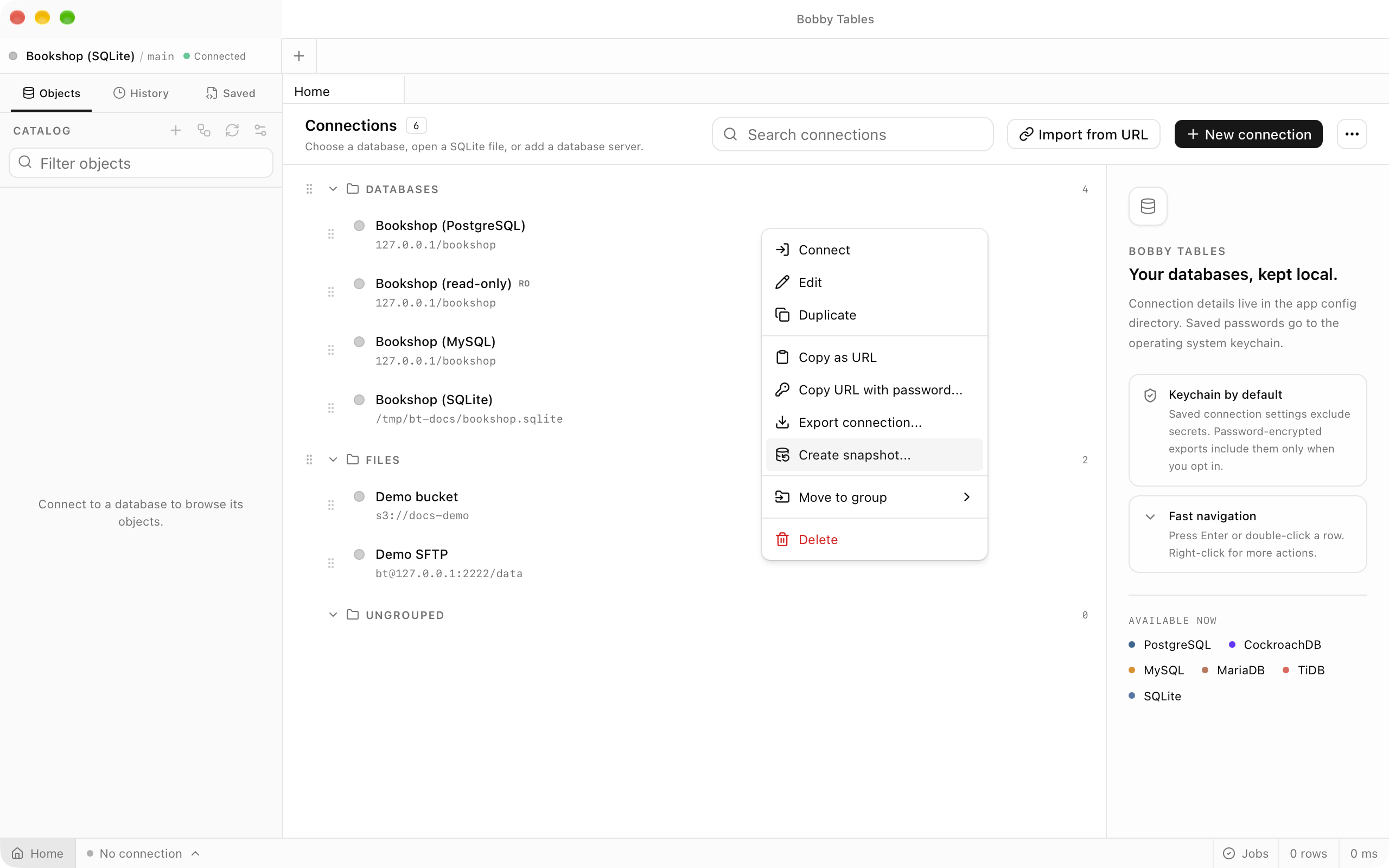Click the Keychain shield icon
The image size is (1389, 868).
(x=1150, y=395)
